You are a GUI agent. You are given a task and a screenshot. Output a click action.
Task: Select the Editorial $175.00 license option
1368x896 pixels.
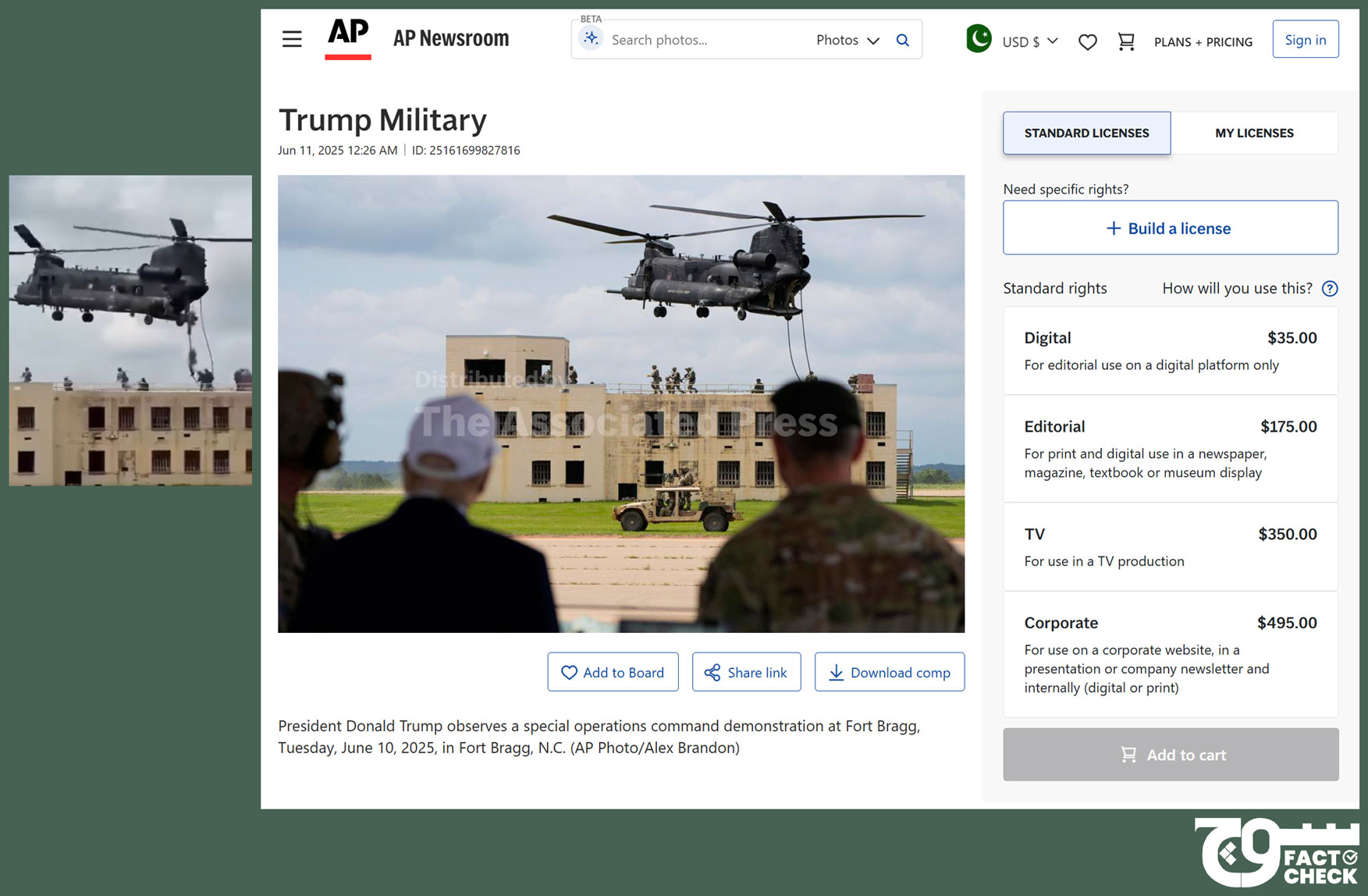click(x=1170, y=449)
